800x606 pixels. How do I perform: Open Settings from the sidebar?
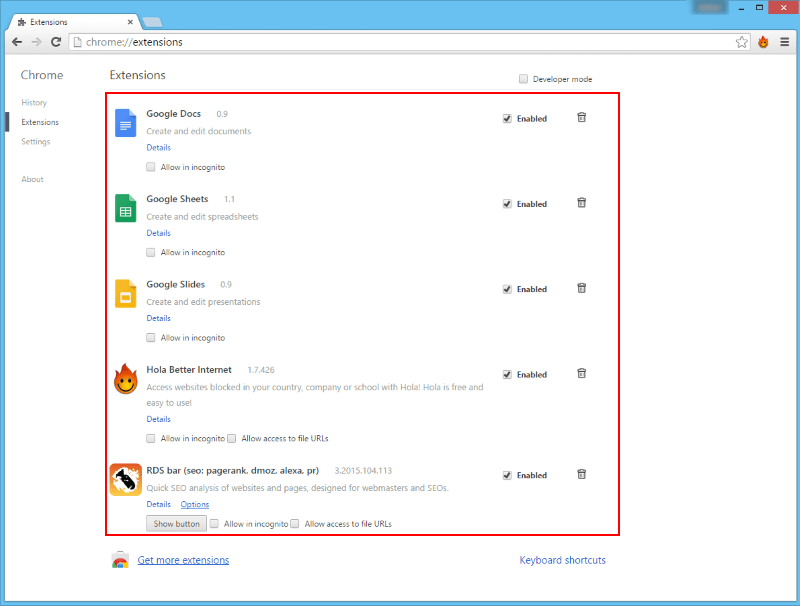[x=34, y=141]
